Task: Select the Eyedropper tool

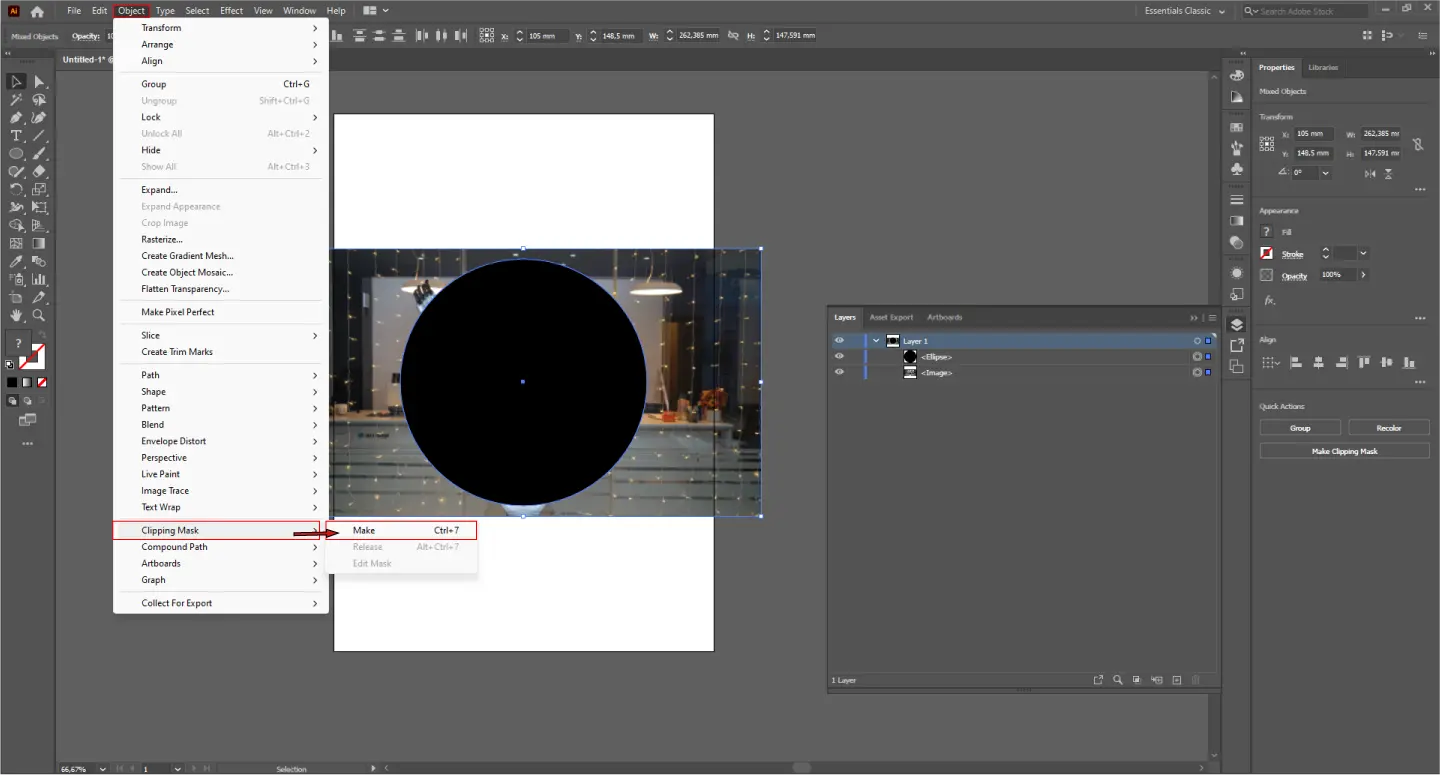Action: click(17, 261)
